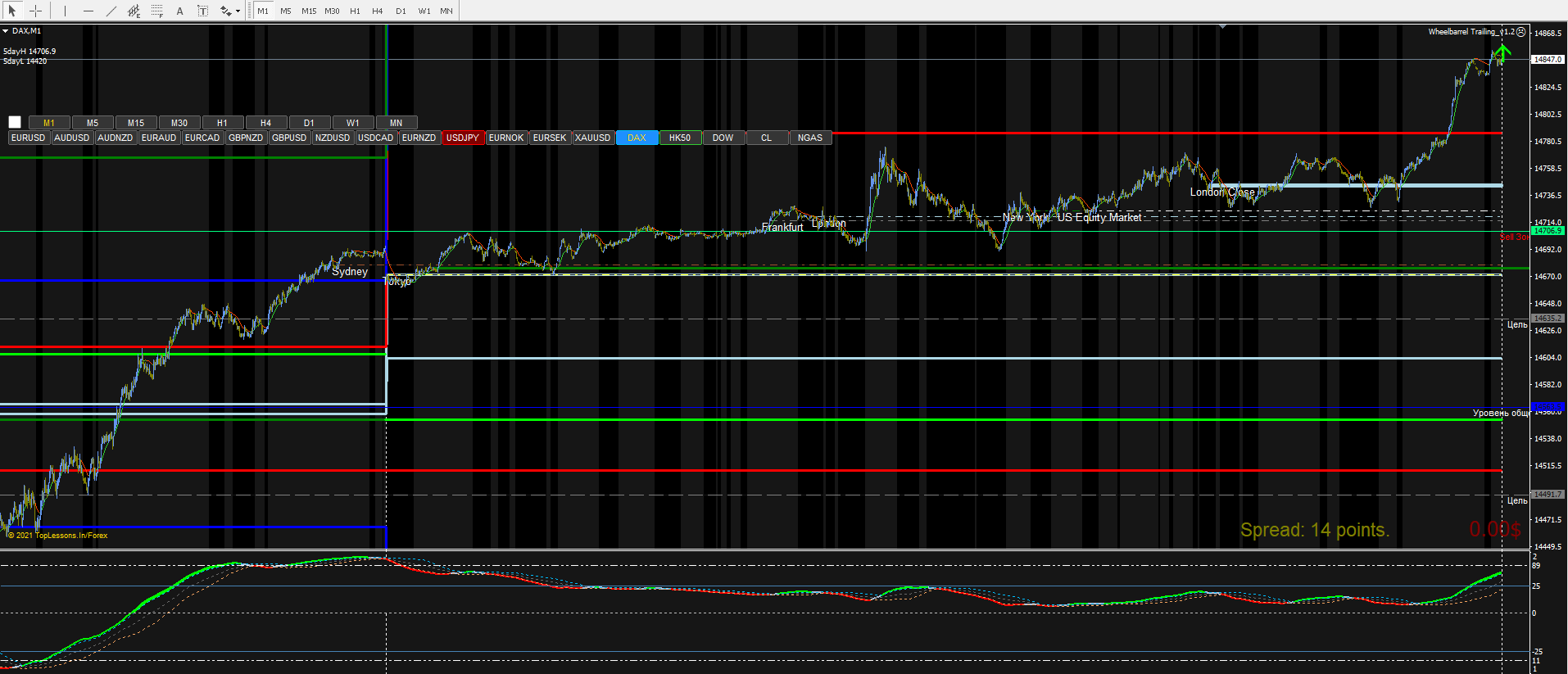Select the Fibonacci retracement tool

point(157,11)
